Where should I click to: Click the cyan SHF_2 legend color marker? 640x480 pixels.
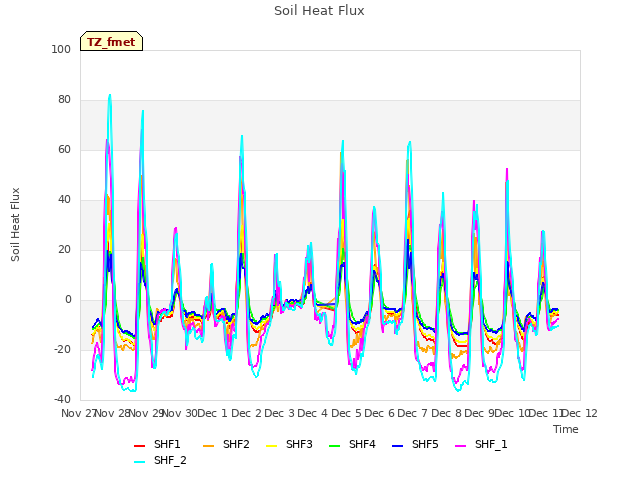tap(140, 462)
